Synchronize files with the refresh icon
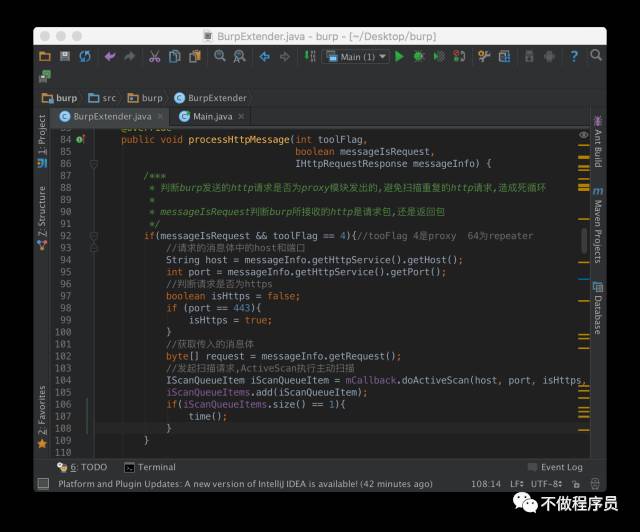 pyautogui.click(x=85, y=56)
